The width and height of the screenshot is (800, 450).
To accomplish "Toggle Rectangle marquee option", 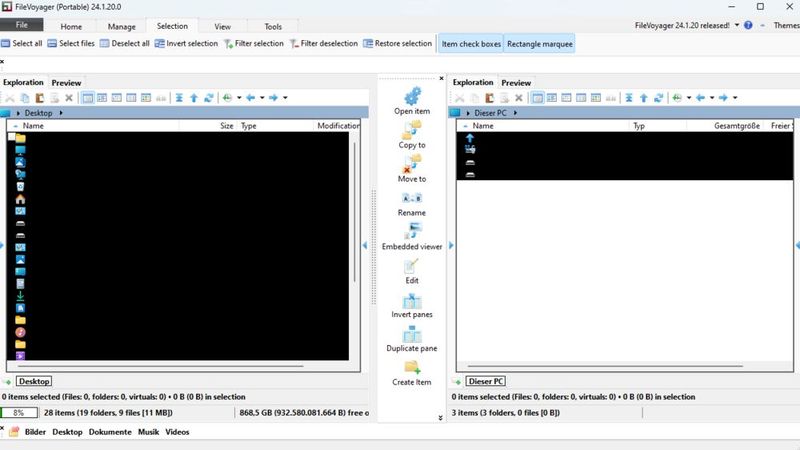I will [540, 44].
